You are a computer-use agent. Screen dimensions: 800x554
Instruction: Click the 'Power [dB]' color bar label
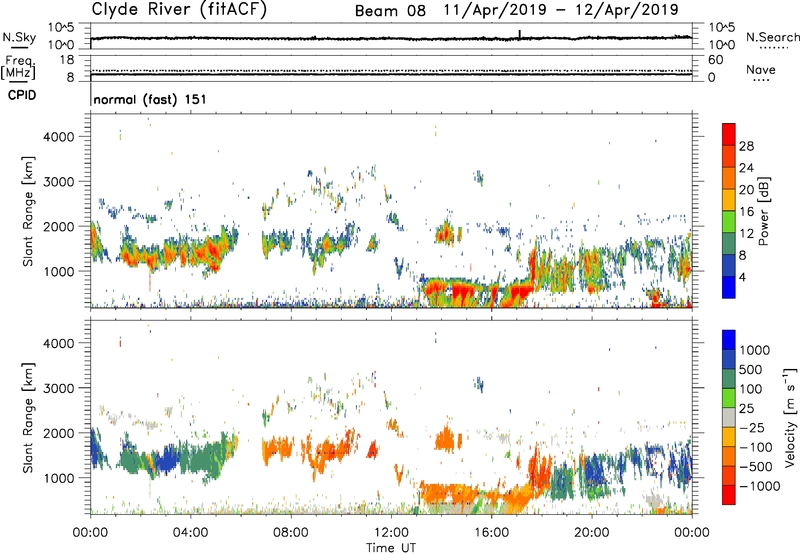763,211
